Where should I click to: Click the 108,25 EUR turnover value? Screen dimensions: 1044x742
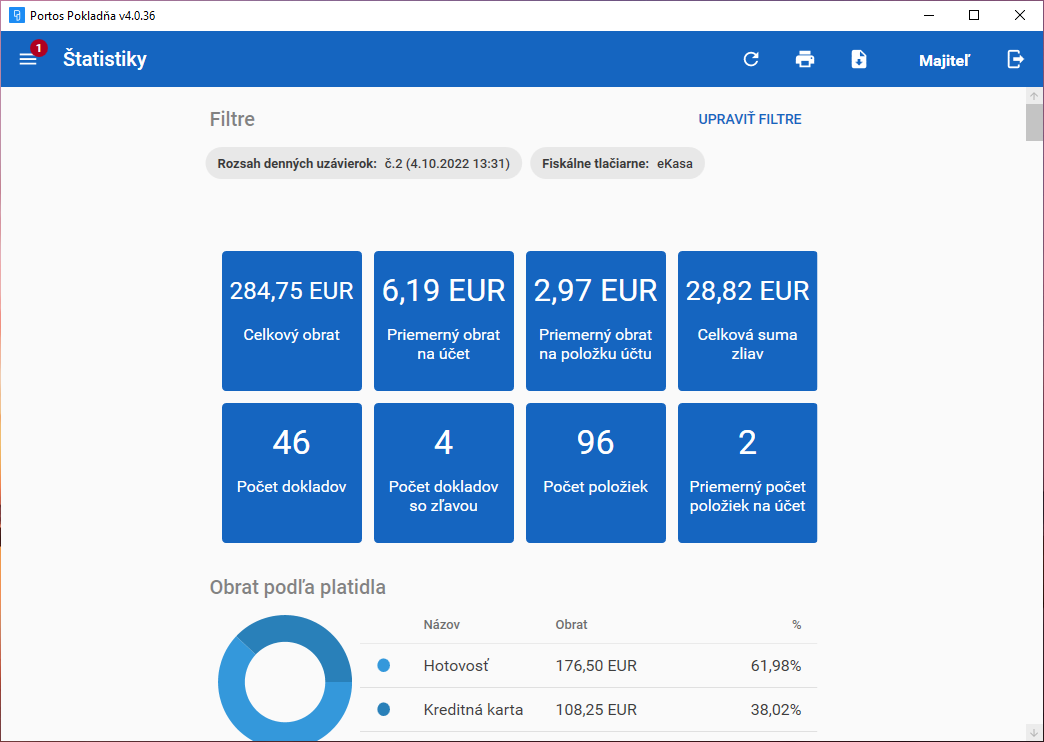[x=596, y=710]
